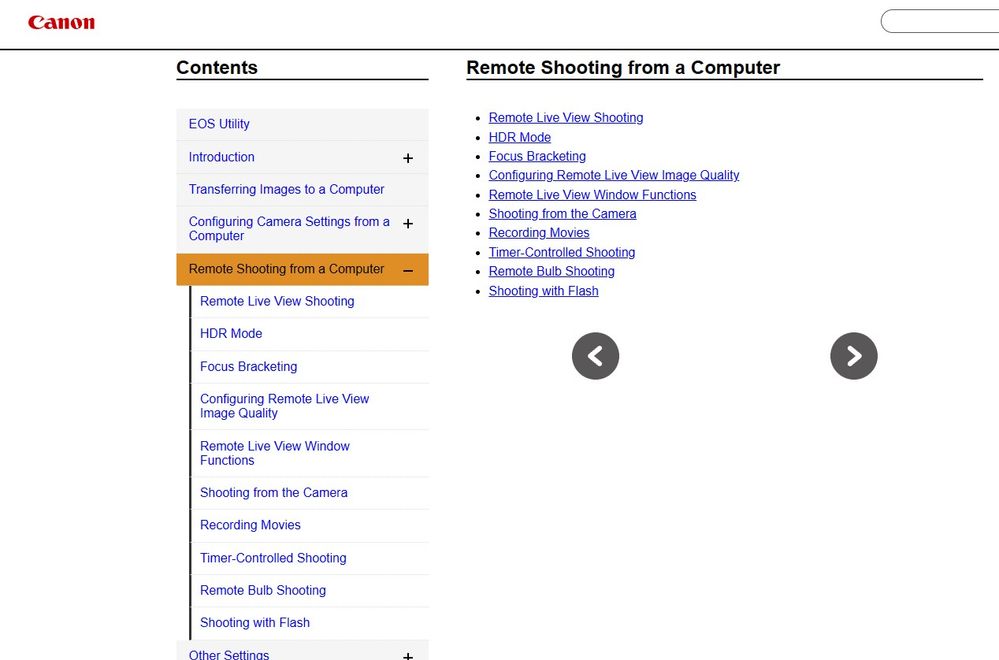Expand the Introduction section

pyautogui.click(x=407, y=158)
